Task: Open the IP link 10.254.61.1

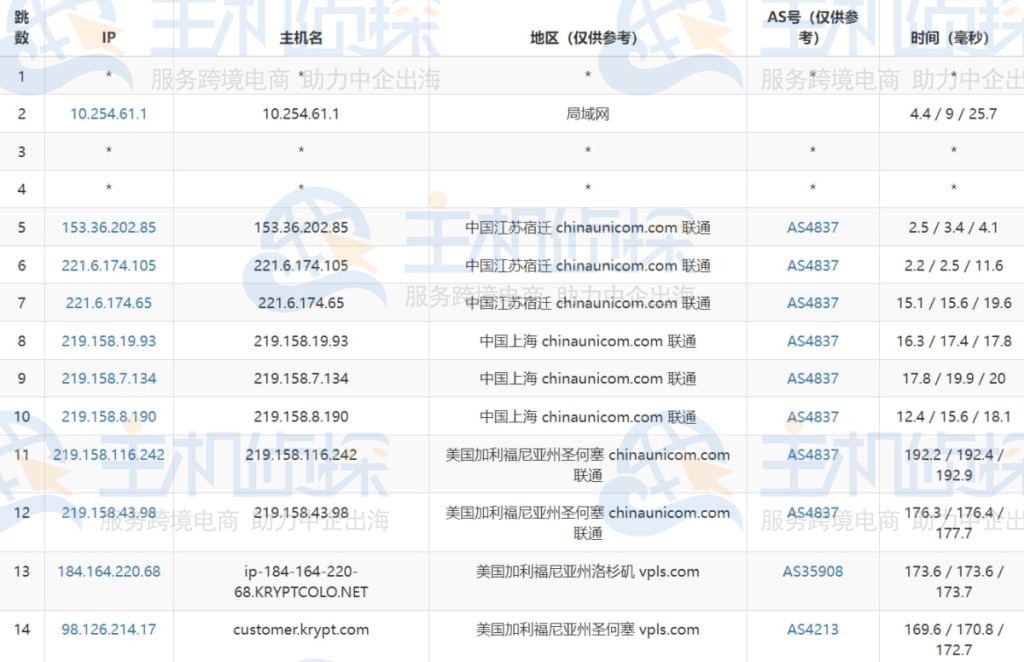Action: coord(108,114)
